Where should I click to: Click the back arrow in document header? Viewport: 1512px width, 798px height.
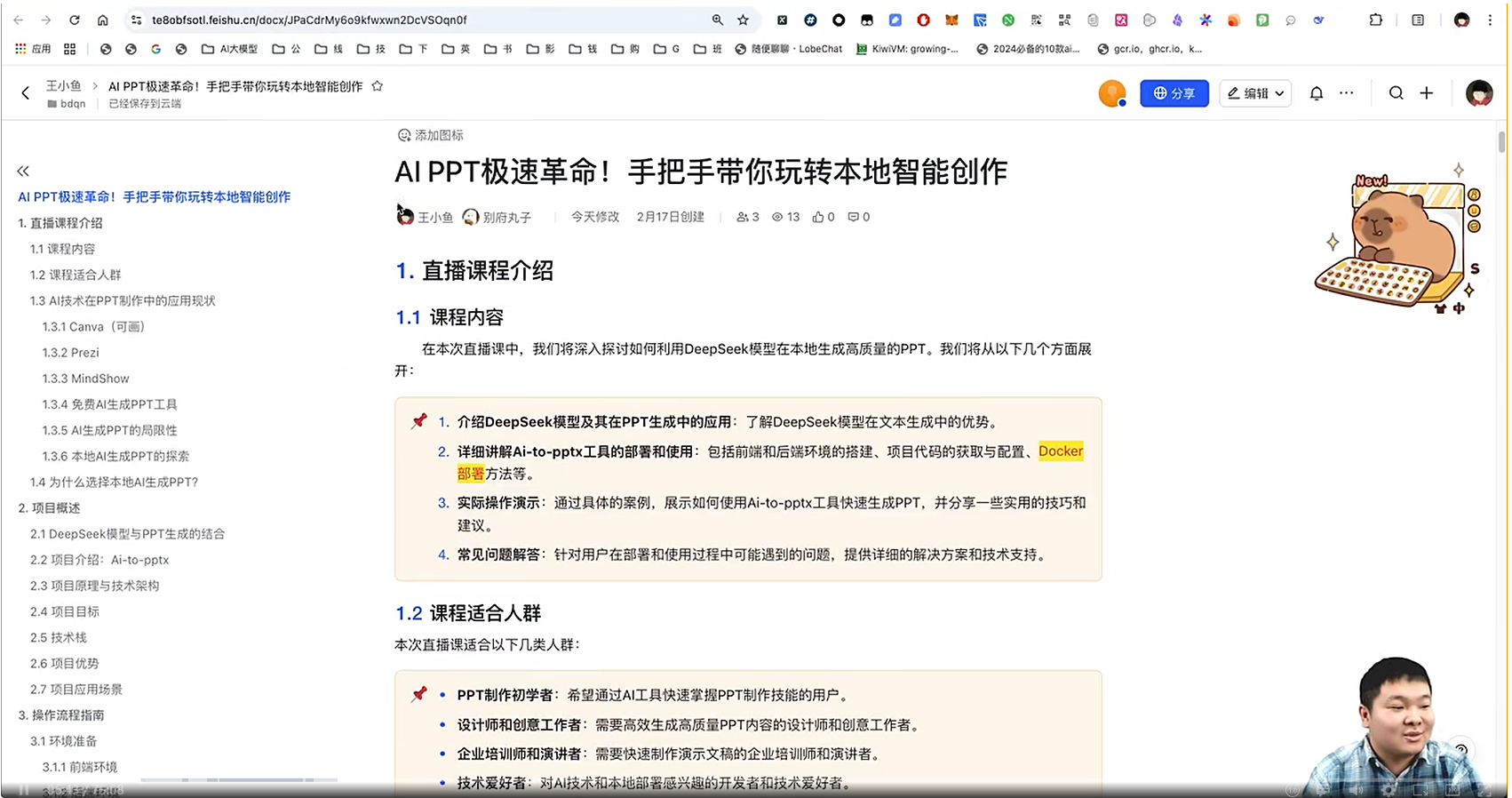pos(26,93)
